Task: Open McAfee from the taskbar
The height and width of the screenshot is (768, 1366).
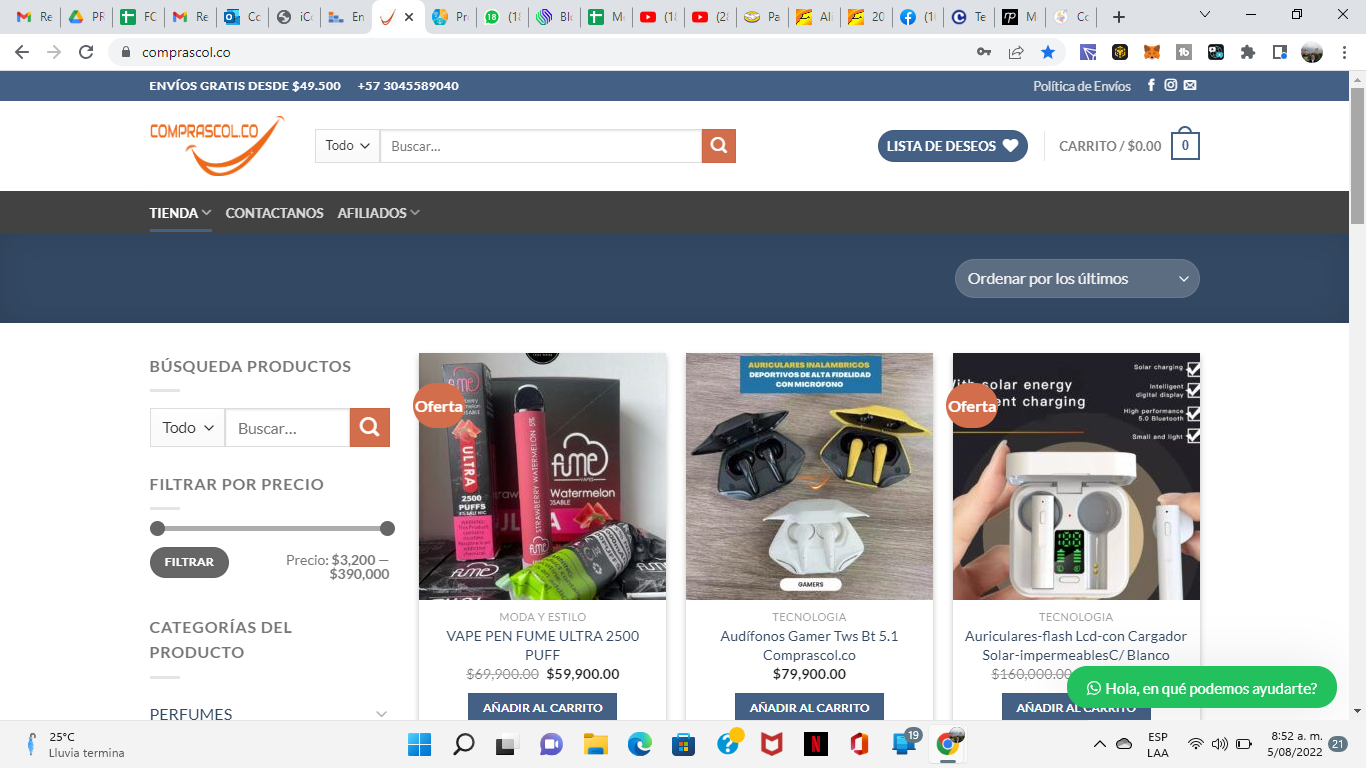Action: (771, 744)
